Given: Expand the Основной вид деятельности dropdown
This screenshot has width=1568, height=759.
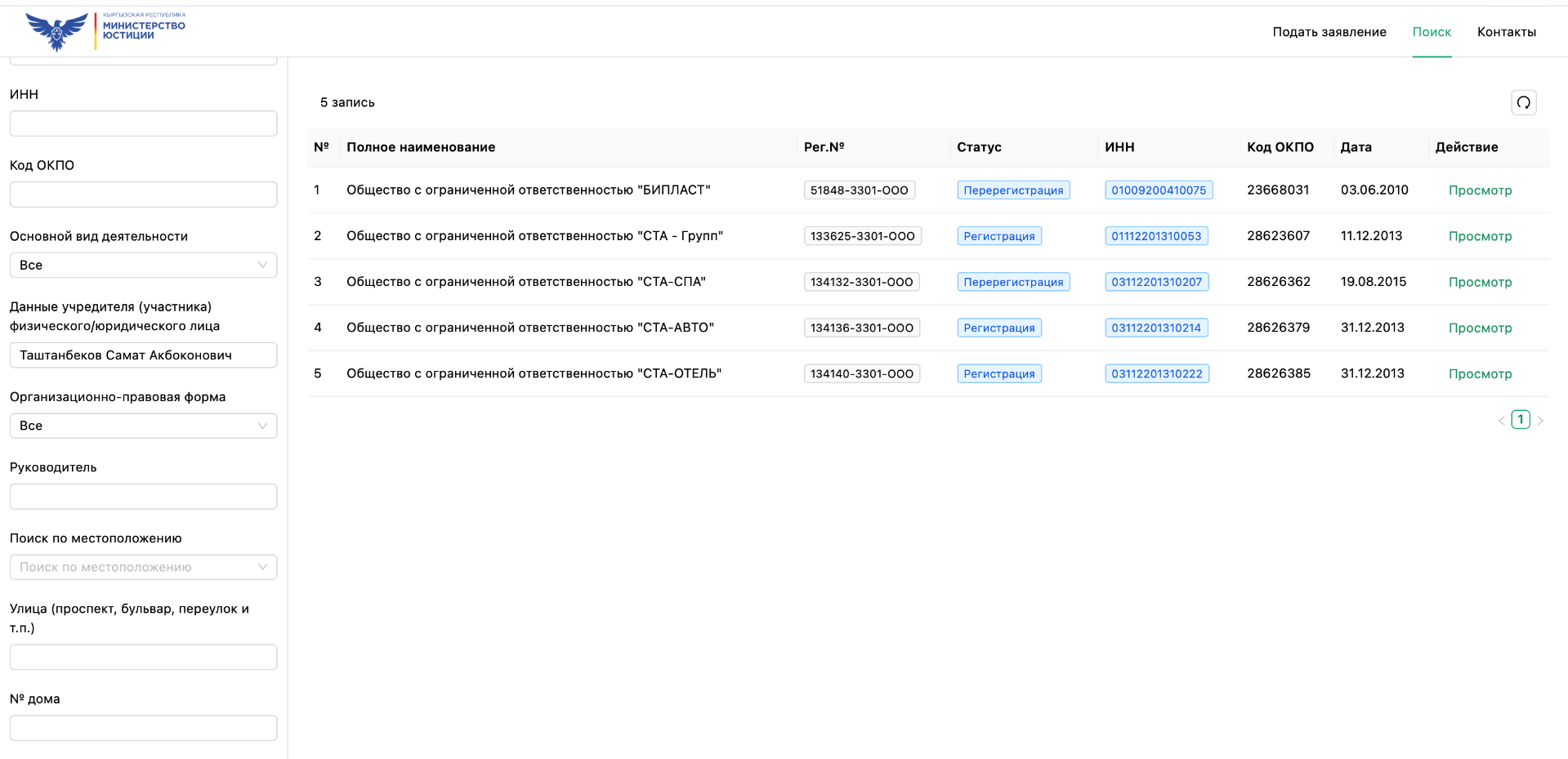Looking at the screenshot, I should pyautogui.click(x=143, y=265).
